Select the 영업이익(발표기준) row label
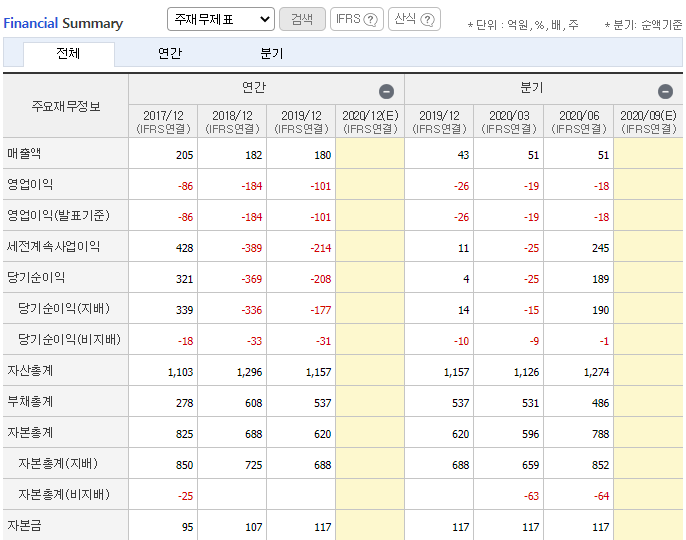Viewport: 686px width, 540px height. click(x=58, y=216)
